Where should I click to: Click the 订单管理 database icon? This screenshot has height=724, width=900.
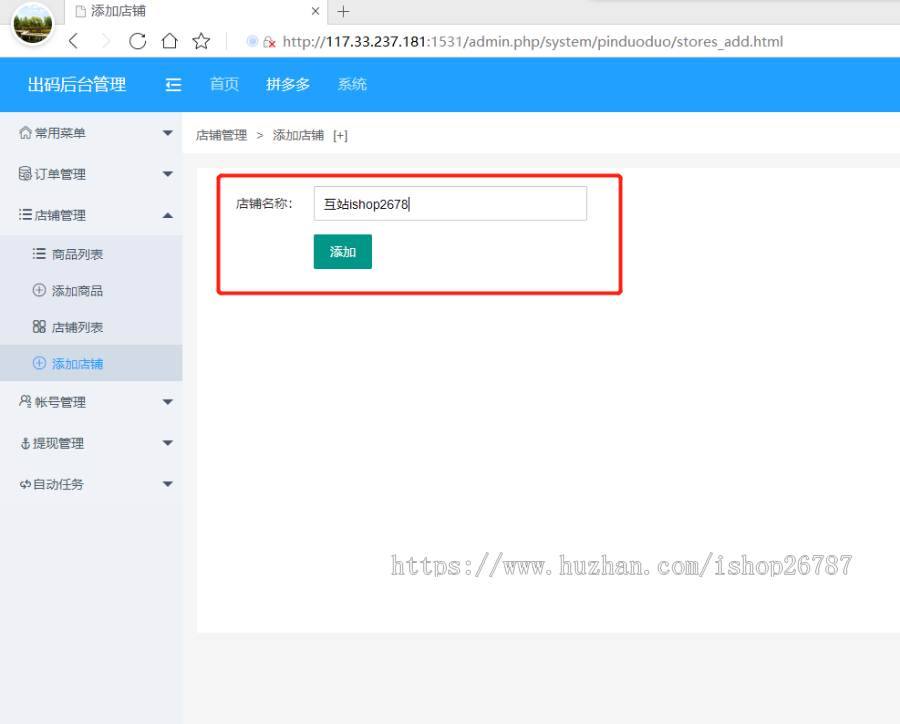click(25, 173)
